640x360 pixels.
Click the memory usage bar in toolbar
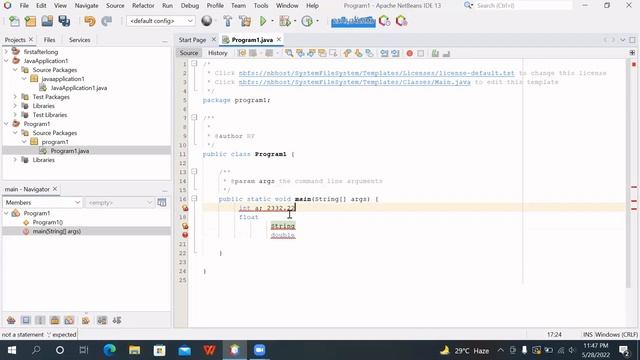point(353,21)
